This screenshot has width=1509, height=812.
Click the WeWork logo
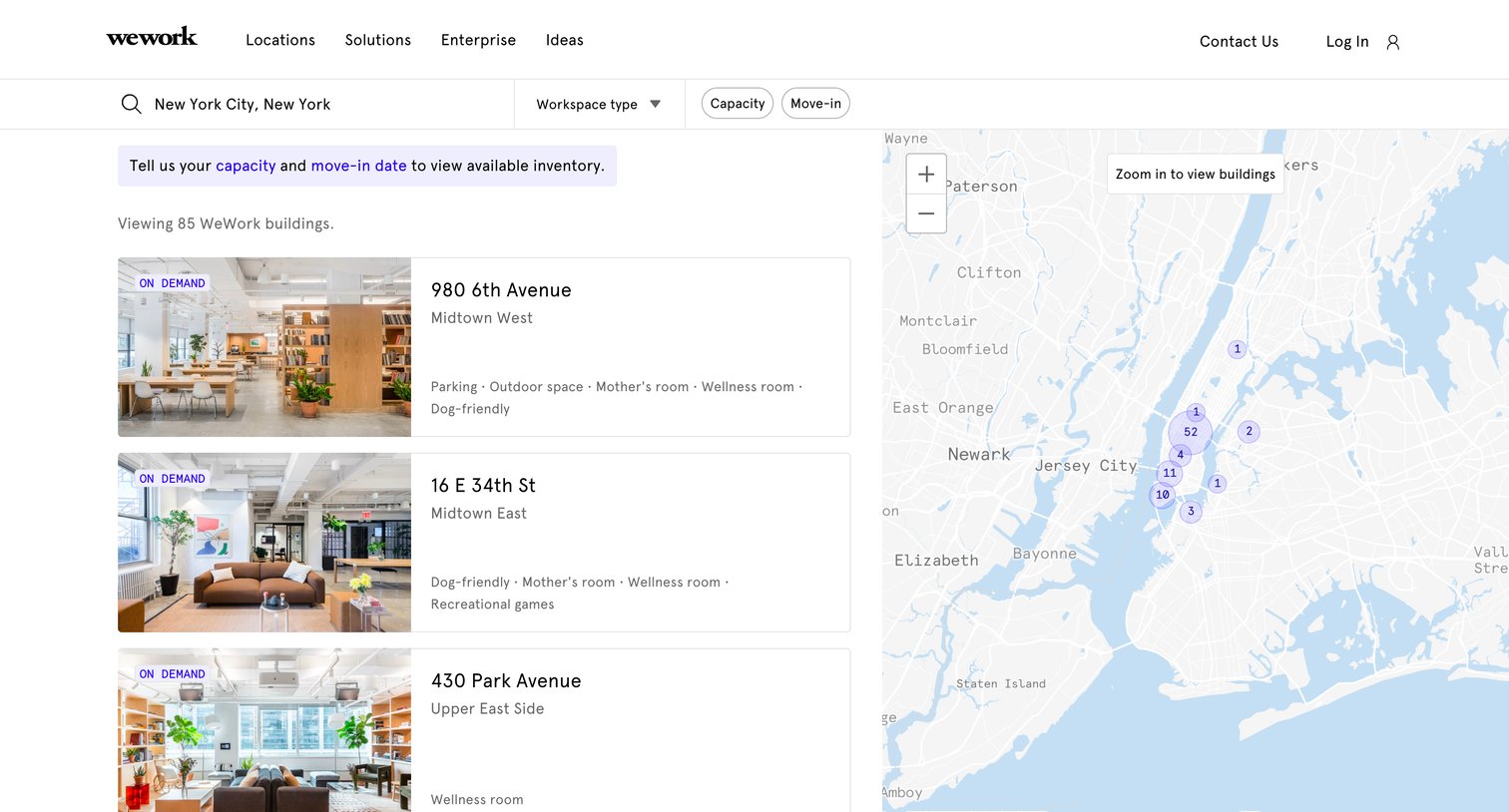[x=152, y=38]
